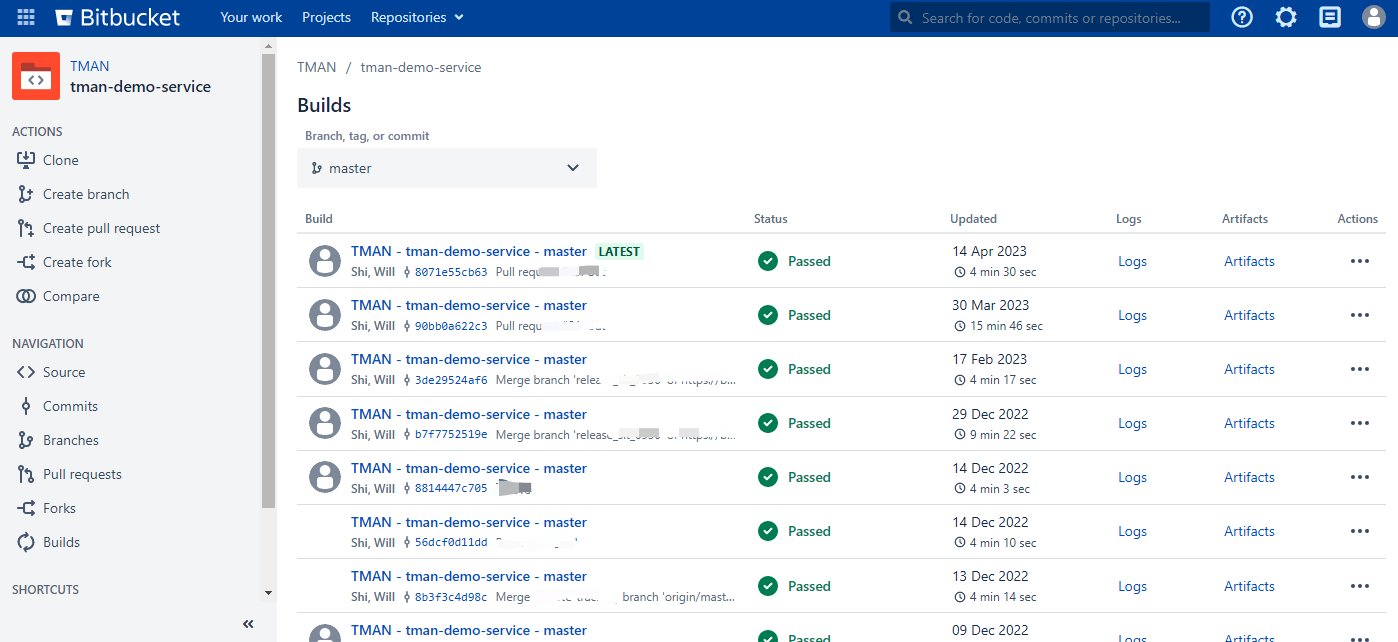Viewport: 1398px width, 642px height.
Task: Open commit 56dcf0d11dd link
Action: 451,543
